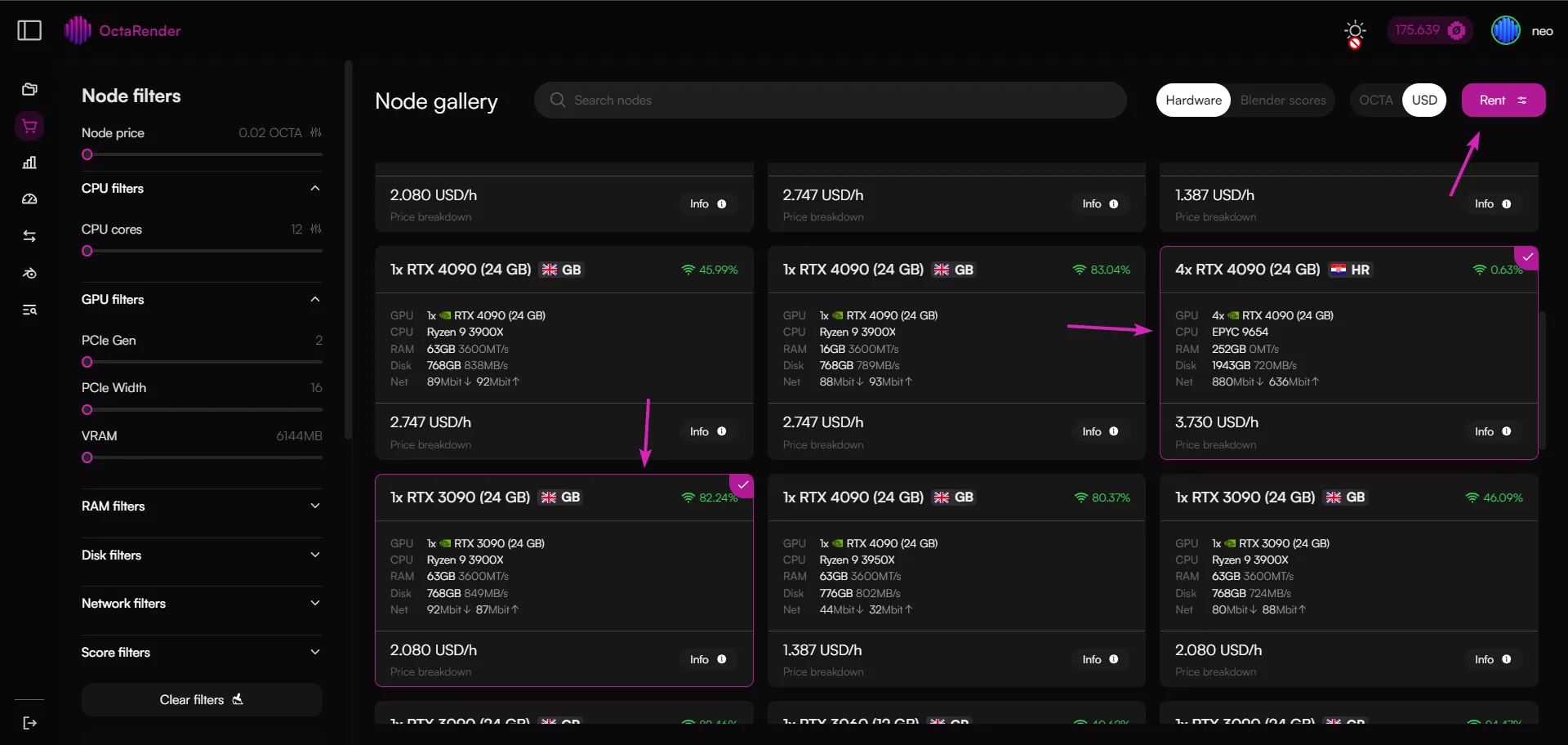Switch to the Hardware tab

click(x=1193, y=100)
